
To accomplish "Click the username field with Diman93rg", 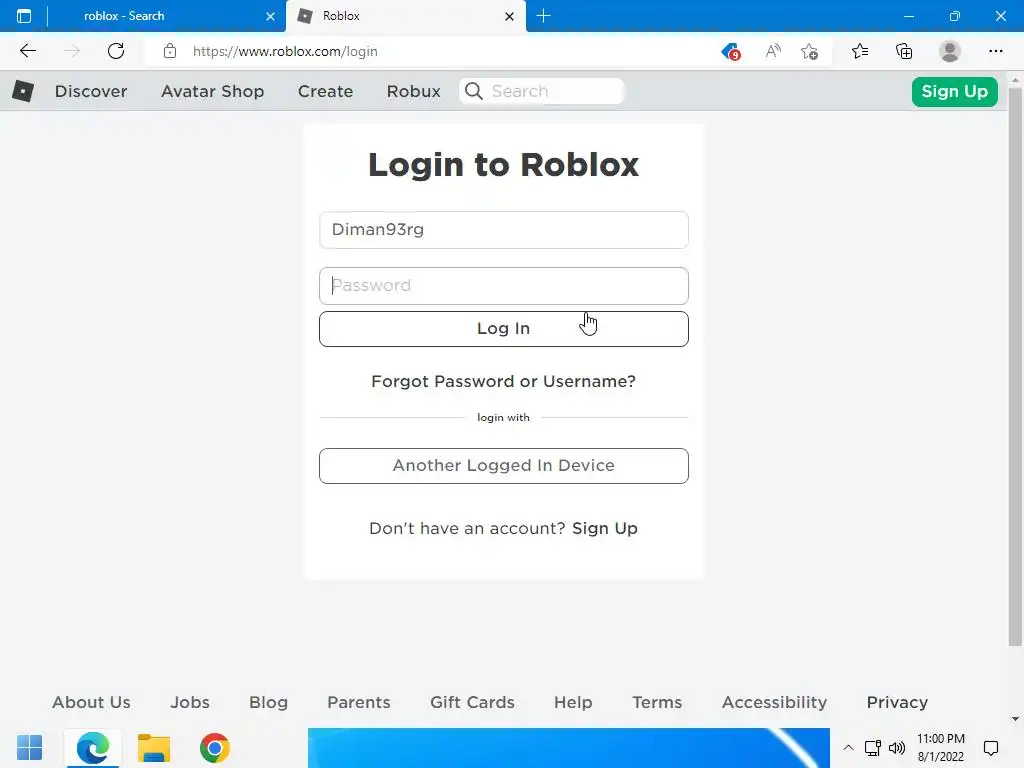I will point(504,230).
